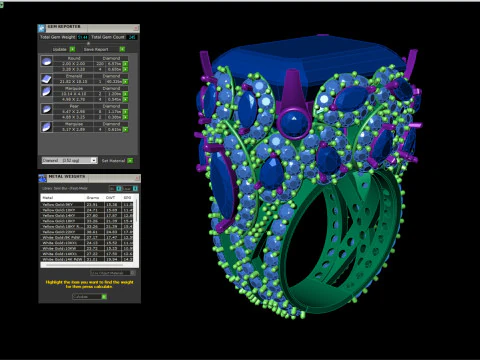Open the Diamond material dropdown
Viewport: 480px width, 360px height.
tap(69, 160)
